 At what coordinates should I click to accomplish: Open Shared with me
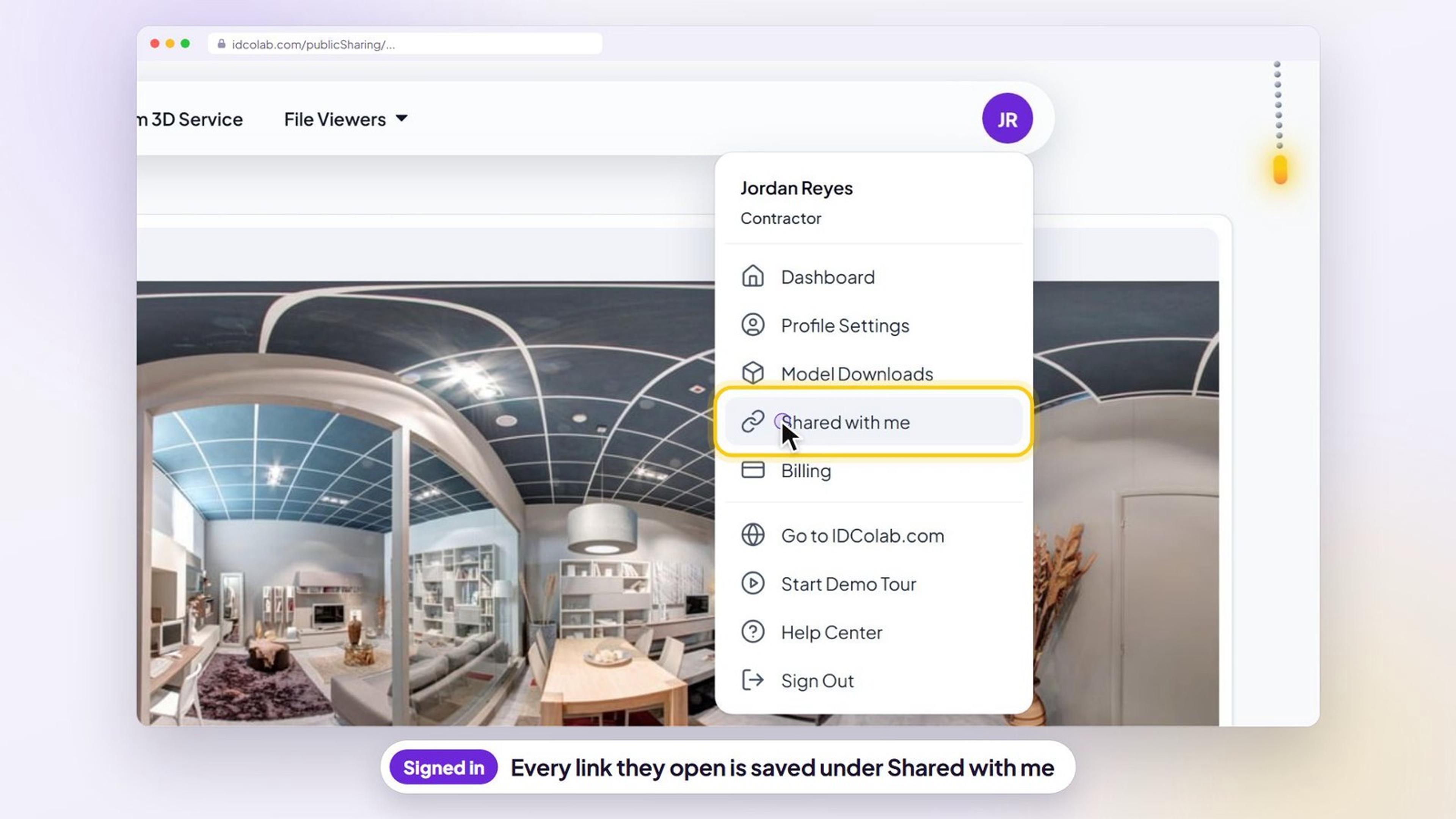point(873,422)
